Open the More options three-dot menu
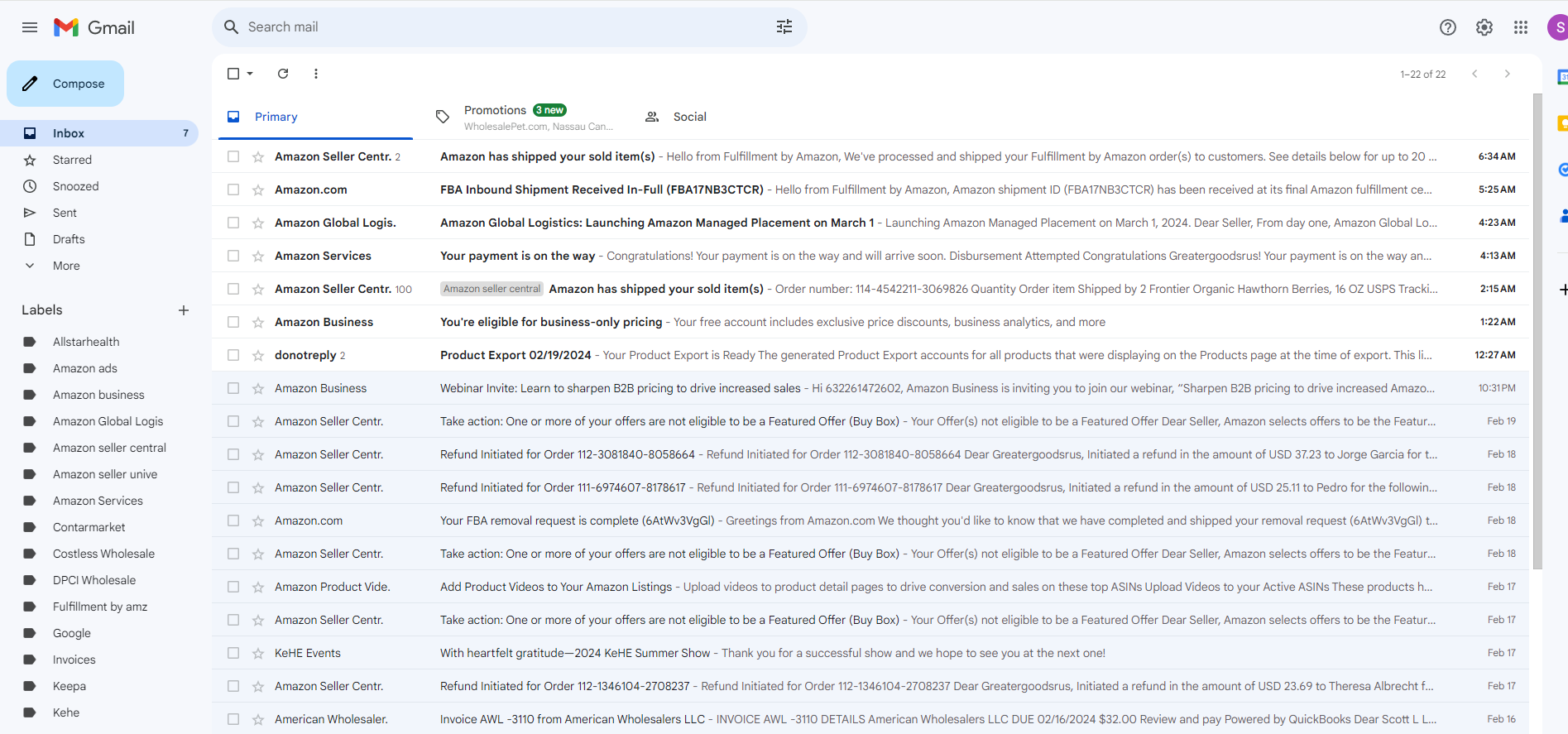 pyautogui.click(x=316, y=74)
